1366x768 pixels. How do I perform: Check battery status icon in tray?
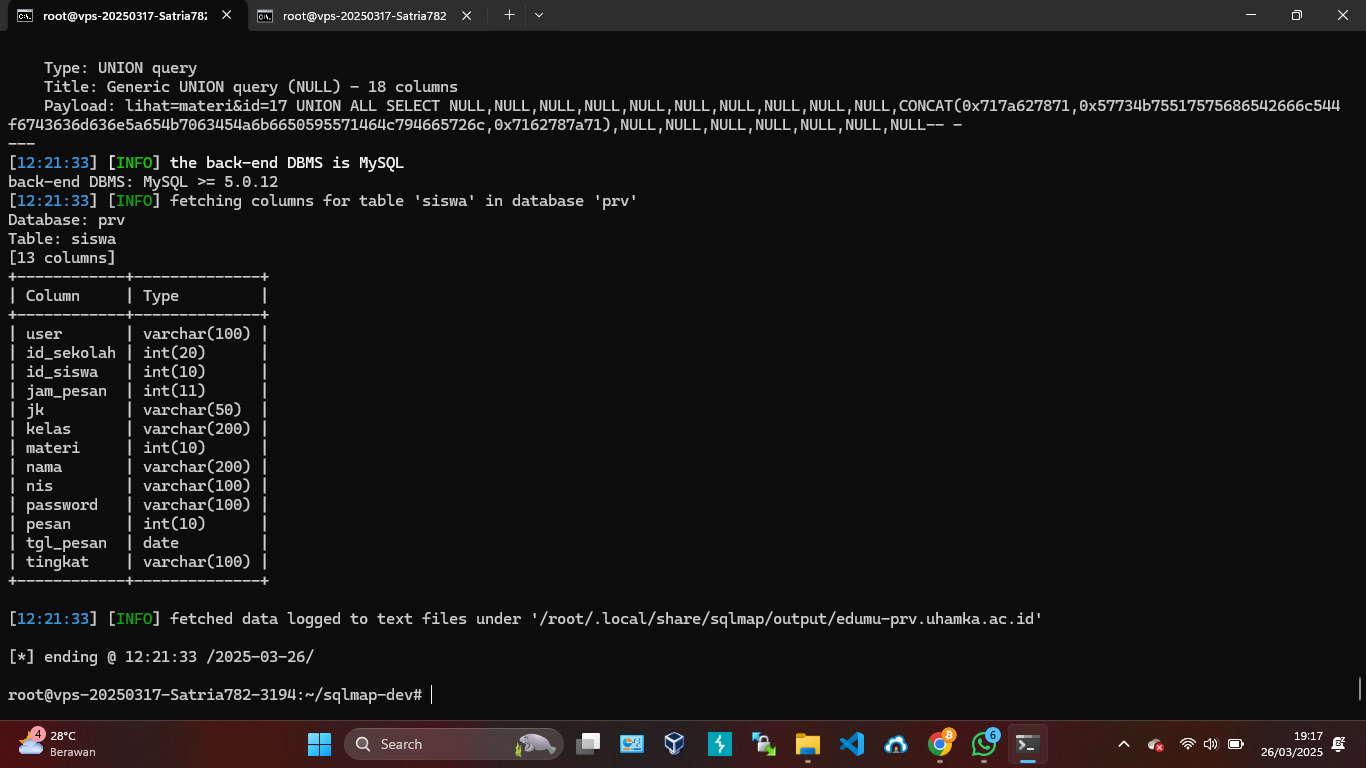1236,744
